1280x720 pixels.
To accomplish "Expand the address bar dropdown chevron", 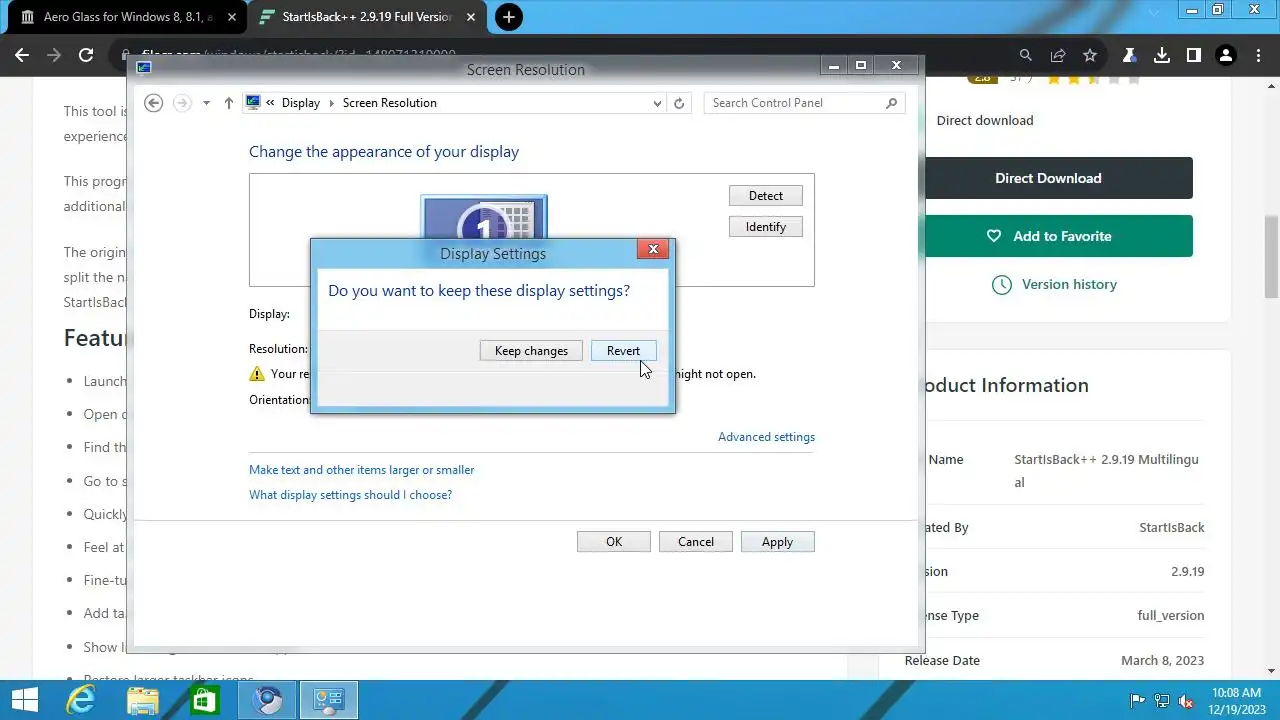I will [x=657, y=103].
